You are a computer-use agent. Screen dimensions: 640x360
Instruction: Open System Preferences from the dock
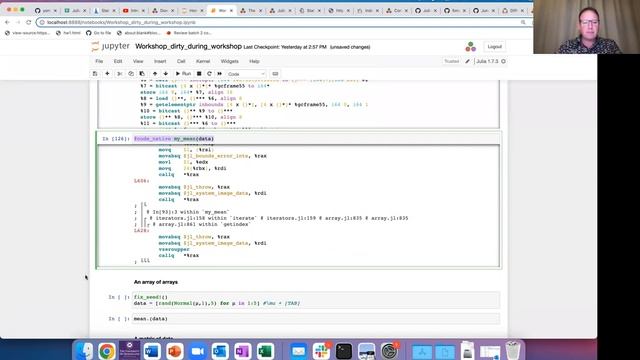point(389,351)
